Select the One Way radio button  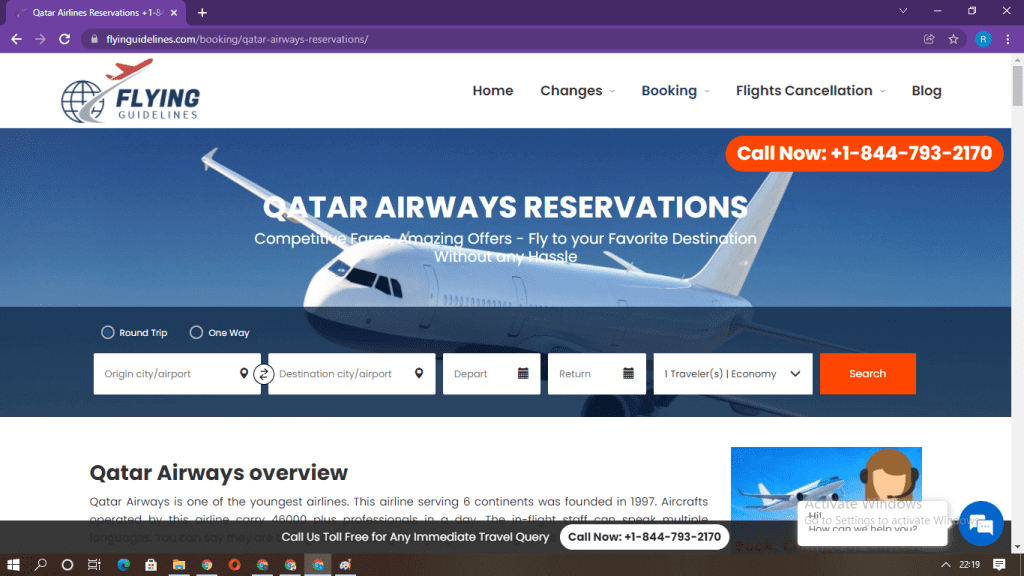pyautogui.click(x=196, y=332)
